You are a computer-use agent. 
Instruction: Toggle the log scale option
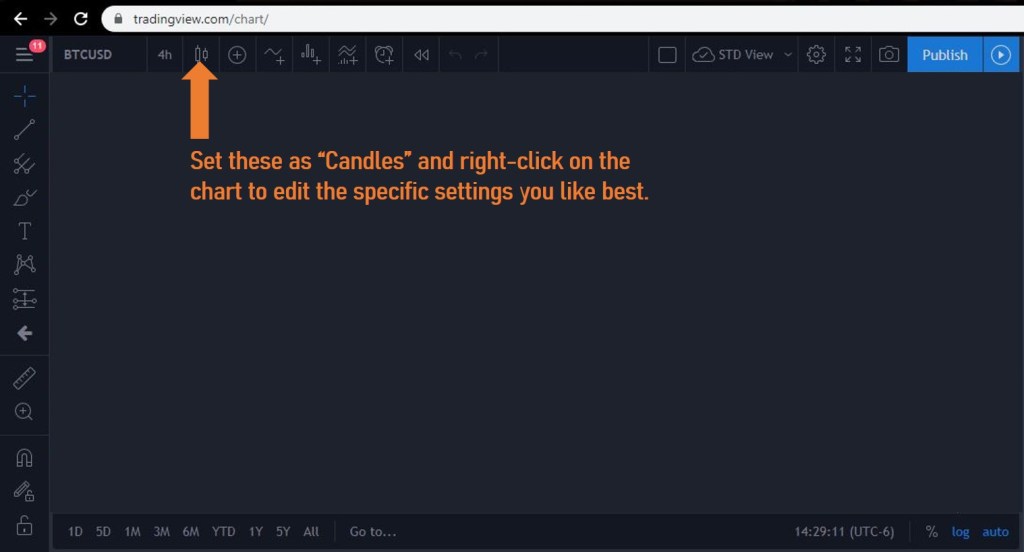pyautogui.click(x=960, y=532)
